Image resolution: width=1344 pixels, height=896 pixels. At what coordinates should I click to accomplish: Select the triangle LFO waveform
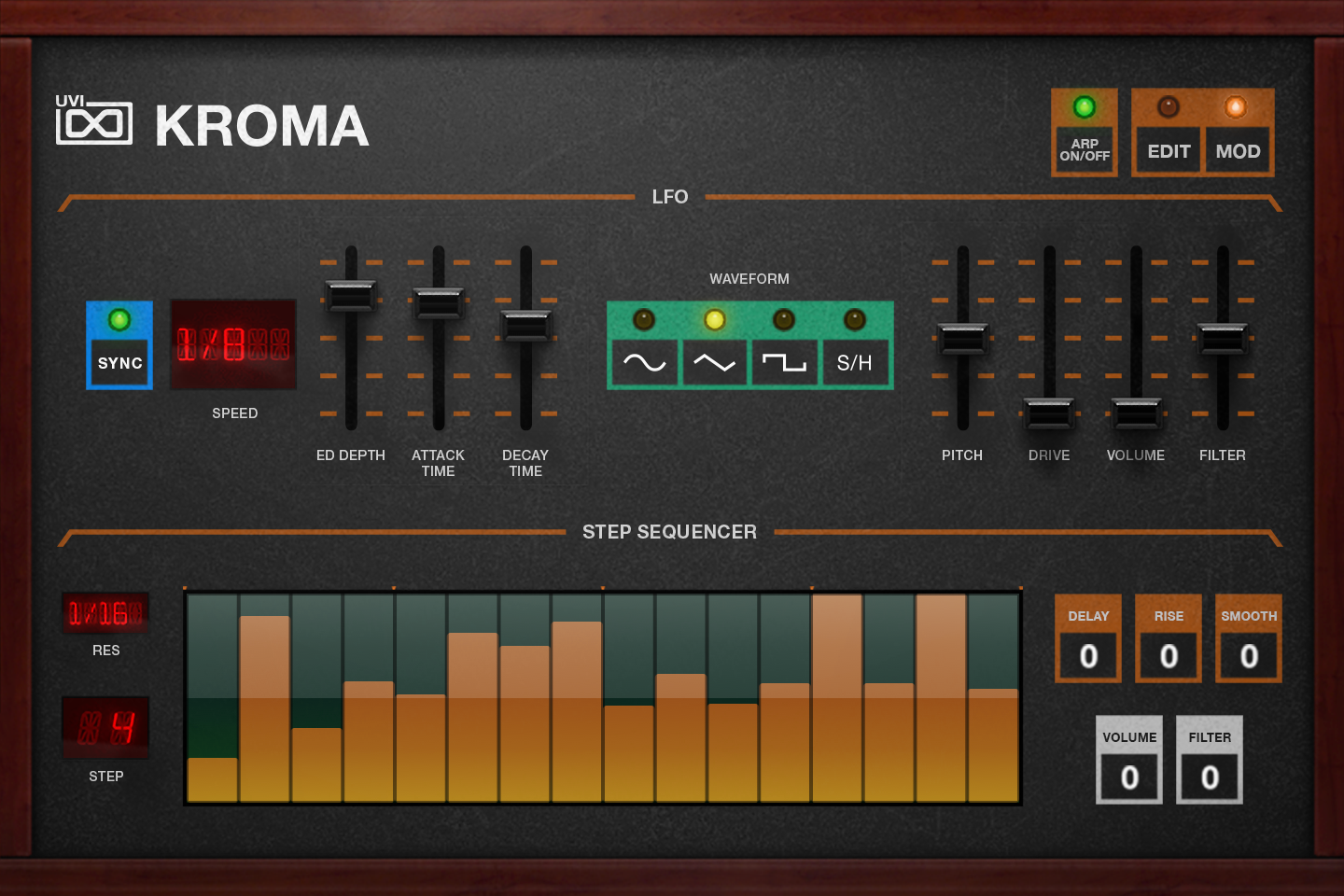click(x=714, y=363)
